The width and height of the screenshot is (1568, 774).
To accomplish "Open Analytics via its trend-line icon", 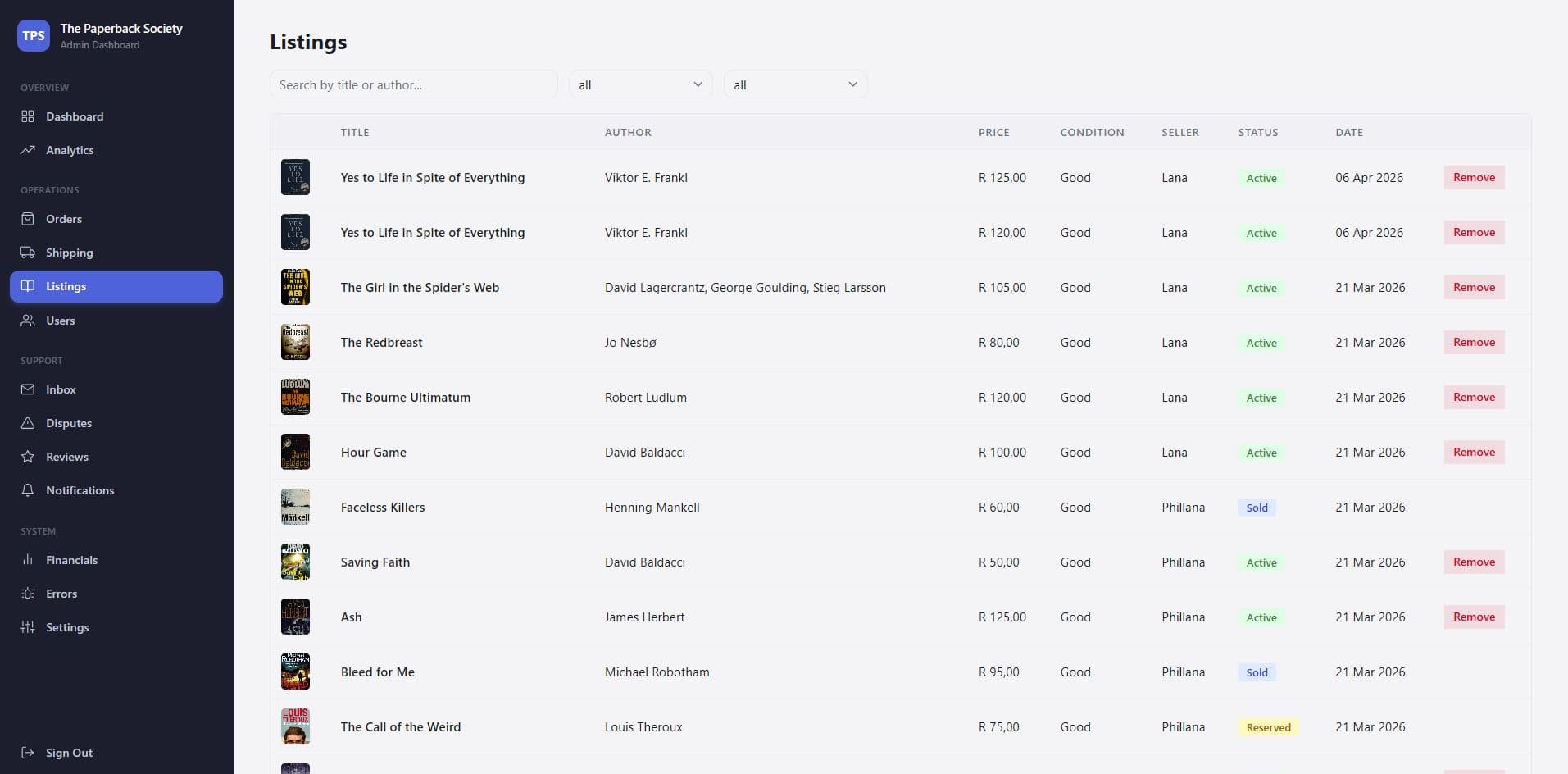I will [x=27, y=150].
